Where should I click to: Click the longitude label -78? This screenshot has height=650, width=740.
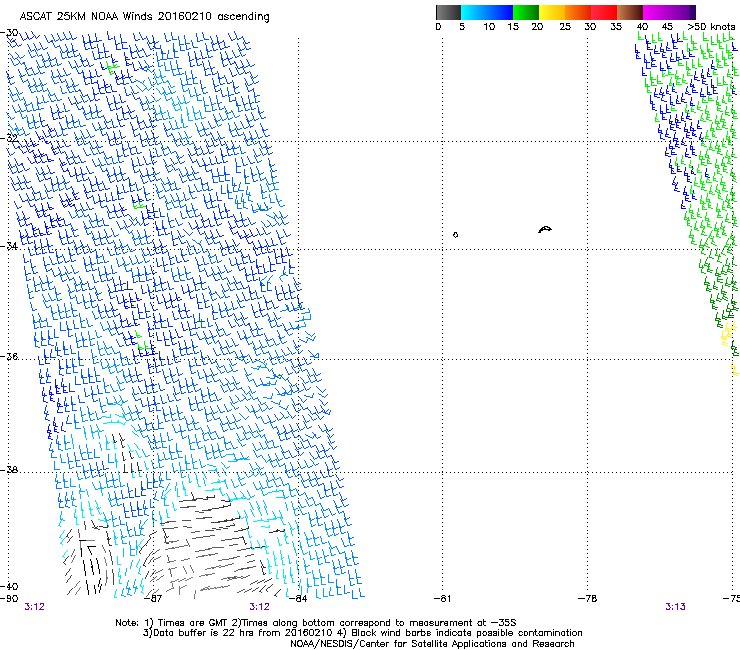588,599
